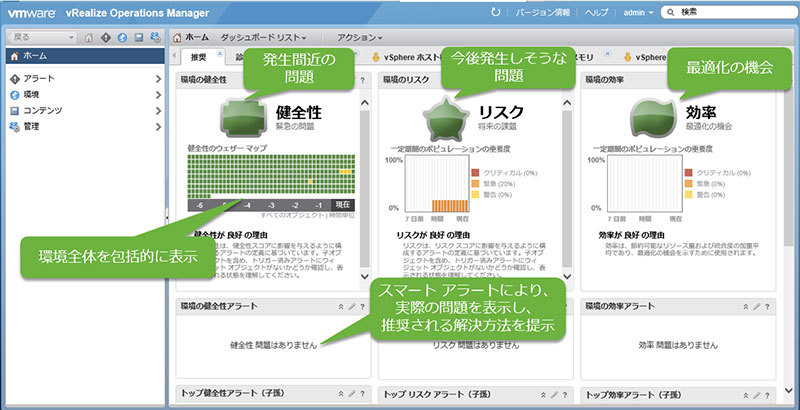The width and height of the screenshot is (800, 410).
Task: Switch to the vSphere ホスト dashboard tab
Action: (406, 57)
